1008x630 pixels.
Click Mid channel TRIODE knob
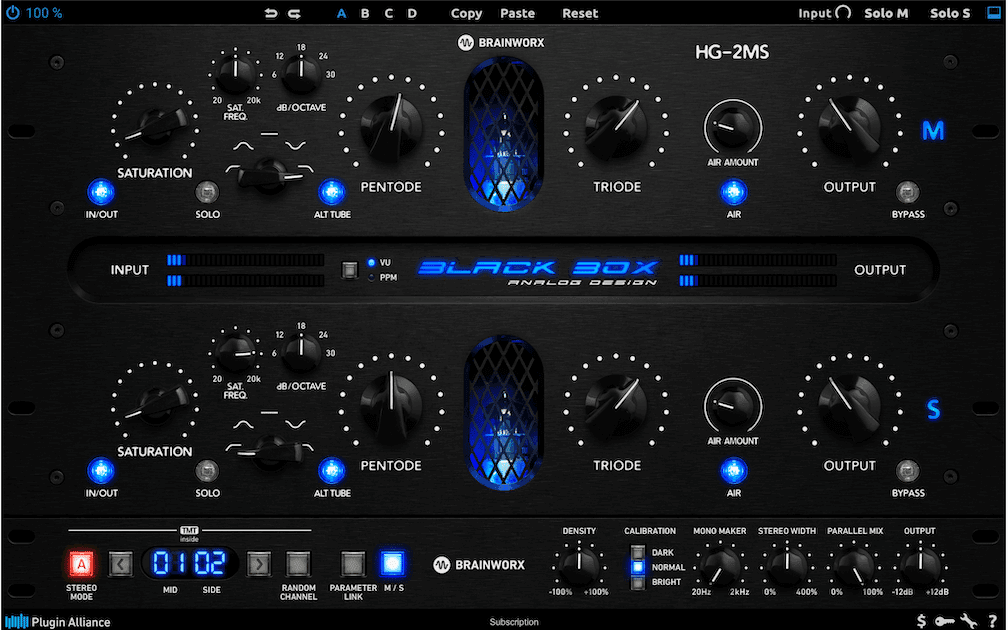[x=616, y=128]
